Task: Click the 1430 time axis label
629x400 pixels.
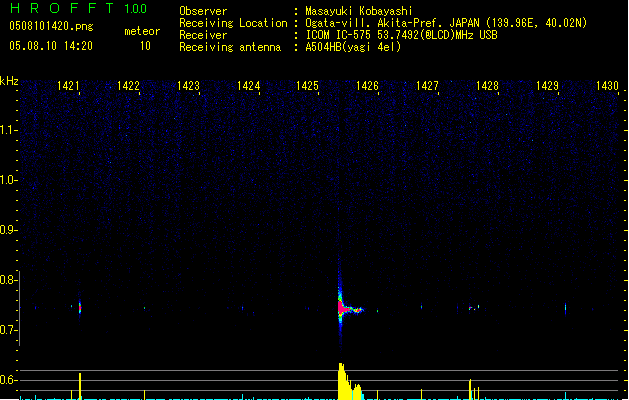Action: [607, 86]
